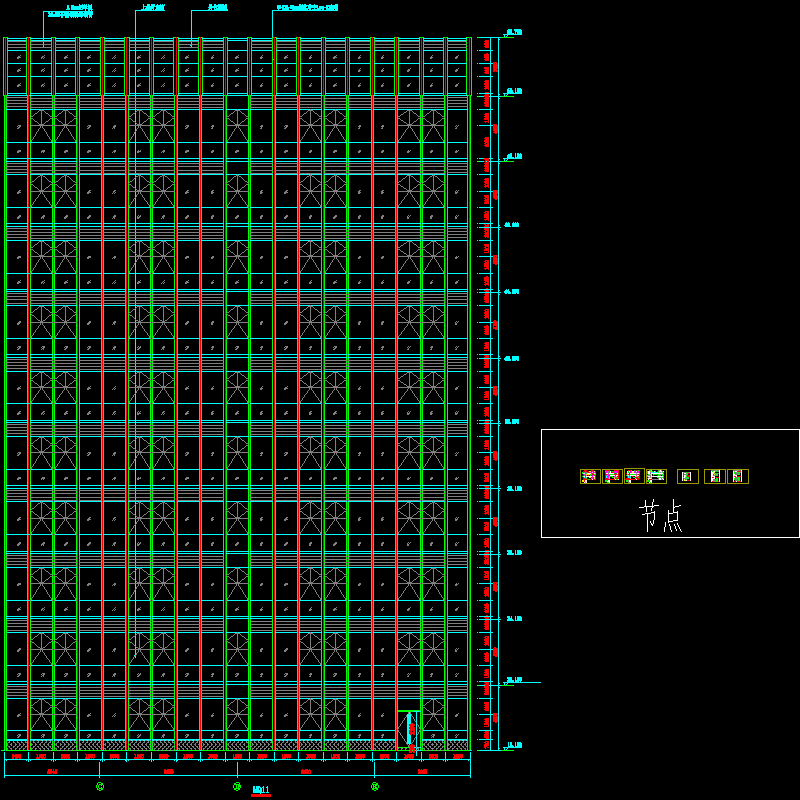Click the first leader annotation at top-left
This screenshot has width=800, height=800.
point(70,11)
